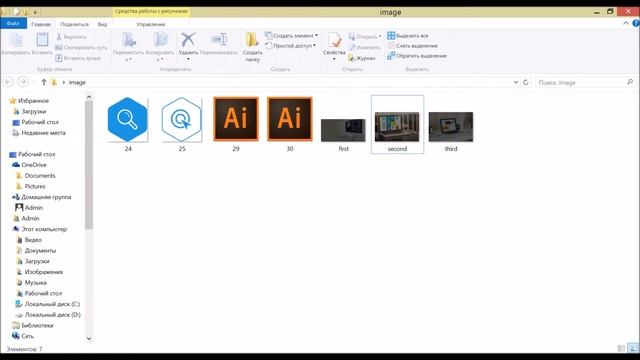Image resolution: width=640 pixels, height=360 pixels.
Task: Click the image path in address bar
Action: click(x=77, y=82)
